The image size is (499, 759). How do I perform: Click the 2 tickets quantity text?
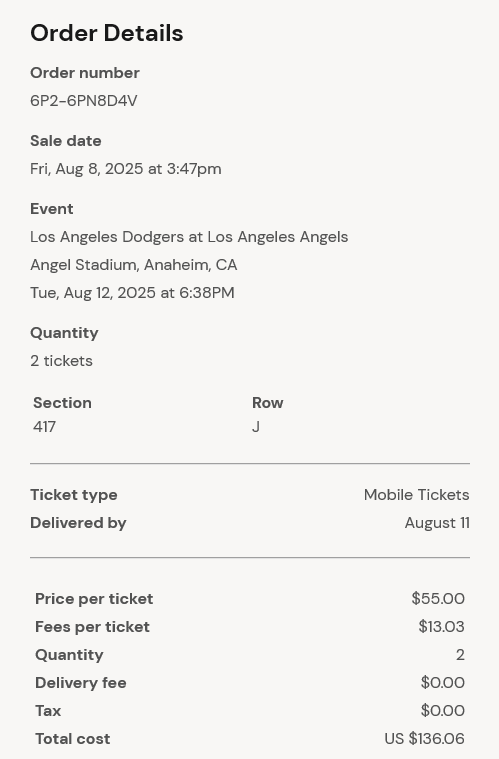point(61,361)
